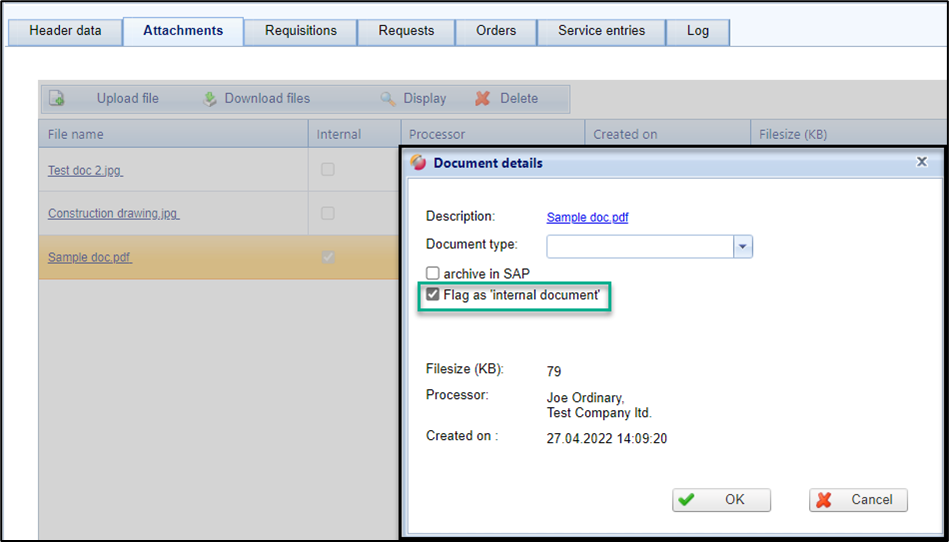Viewport: 949px width, 542px height.
Task: Toggle Internal checkbox for Test doc 2.jpg
Action: 327,170
